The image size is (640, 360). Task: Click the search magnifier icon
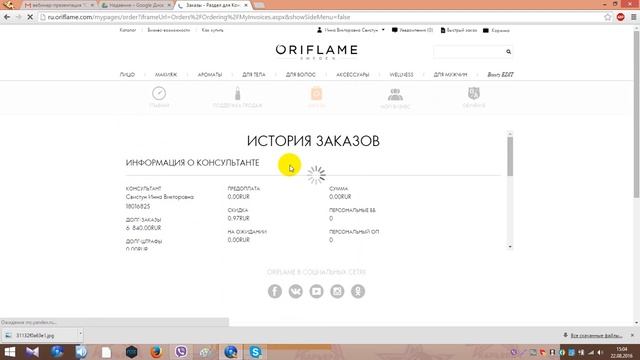tap(508, 52)
